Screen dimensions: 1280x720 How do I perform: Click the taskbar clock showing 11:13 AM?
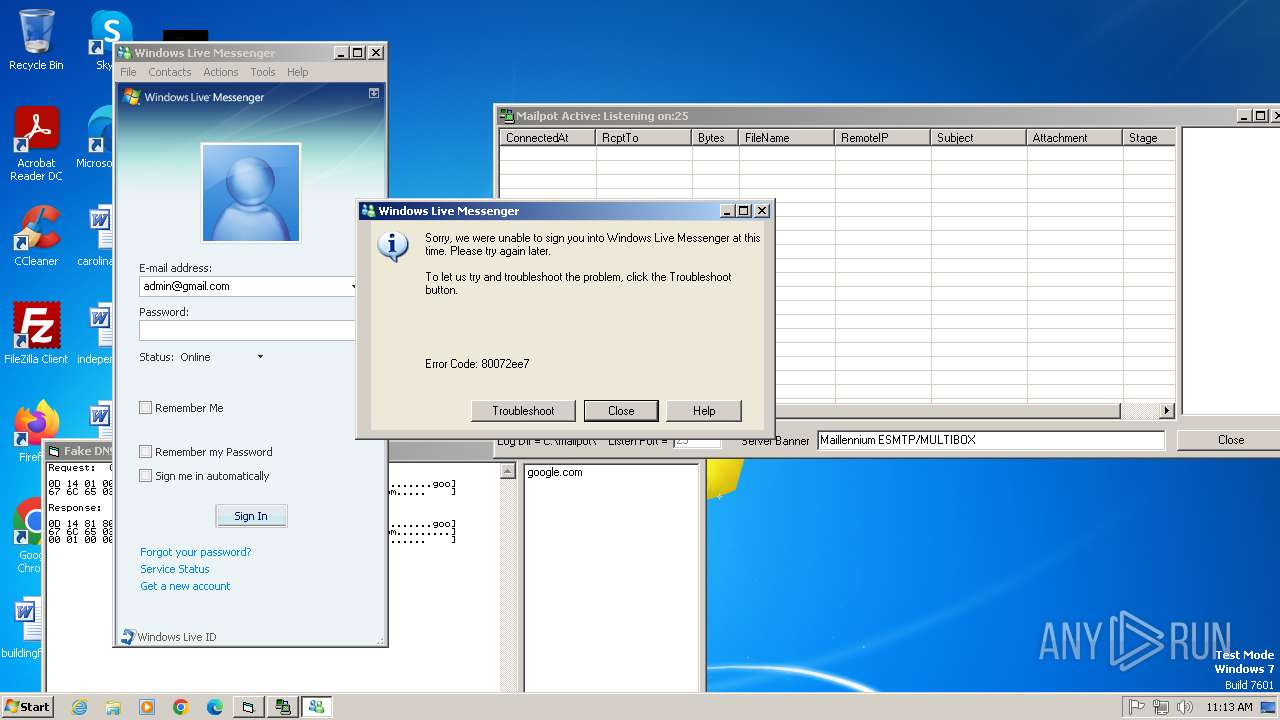coord(1229,707)
